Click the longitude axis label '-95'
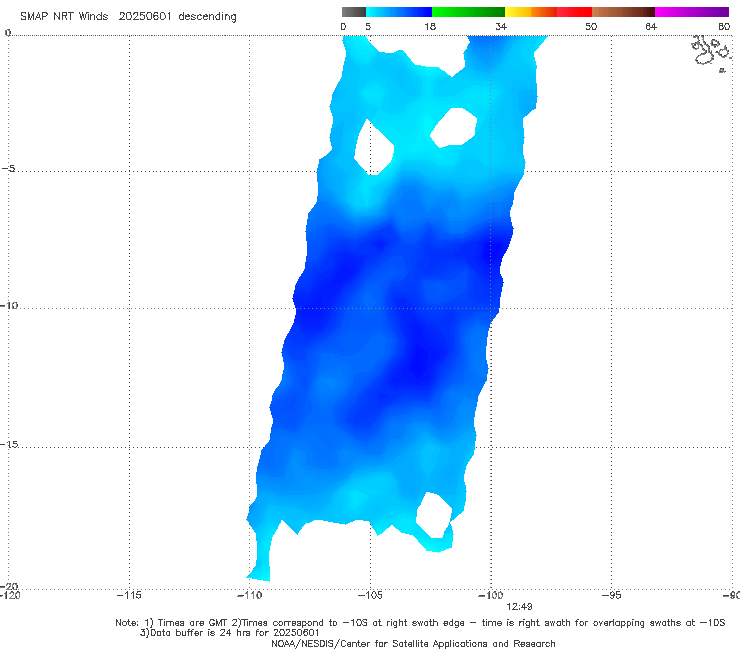Image resolution: width=740 pixels, height=650 pixels. pos(611,595)
